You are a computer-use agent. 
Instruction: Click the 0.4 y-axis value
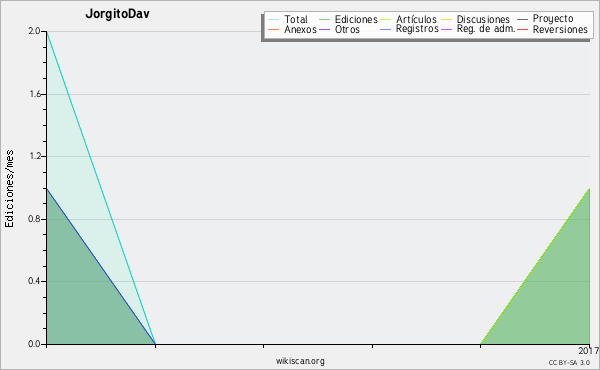click(x=34, y=281)
